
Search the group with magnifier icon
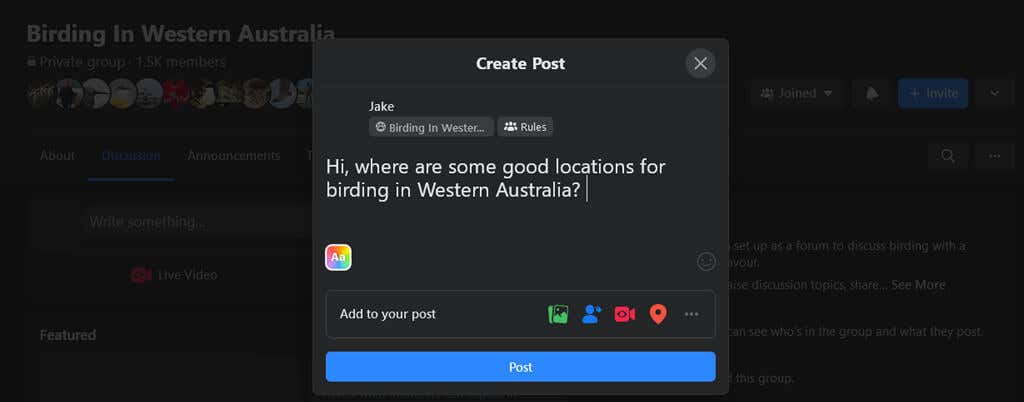(948, 155)
